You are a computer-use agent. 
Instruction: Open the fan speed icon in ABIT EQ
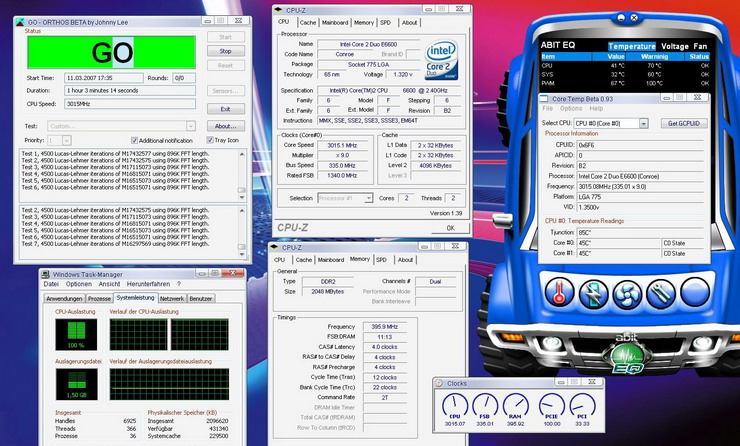point(627,293)
